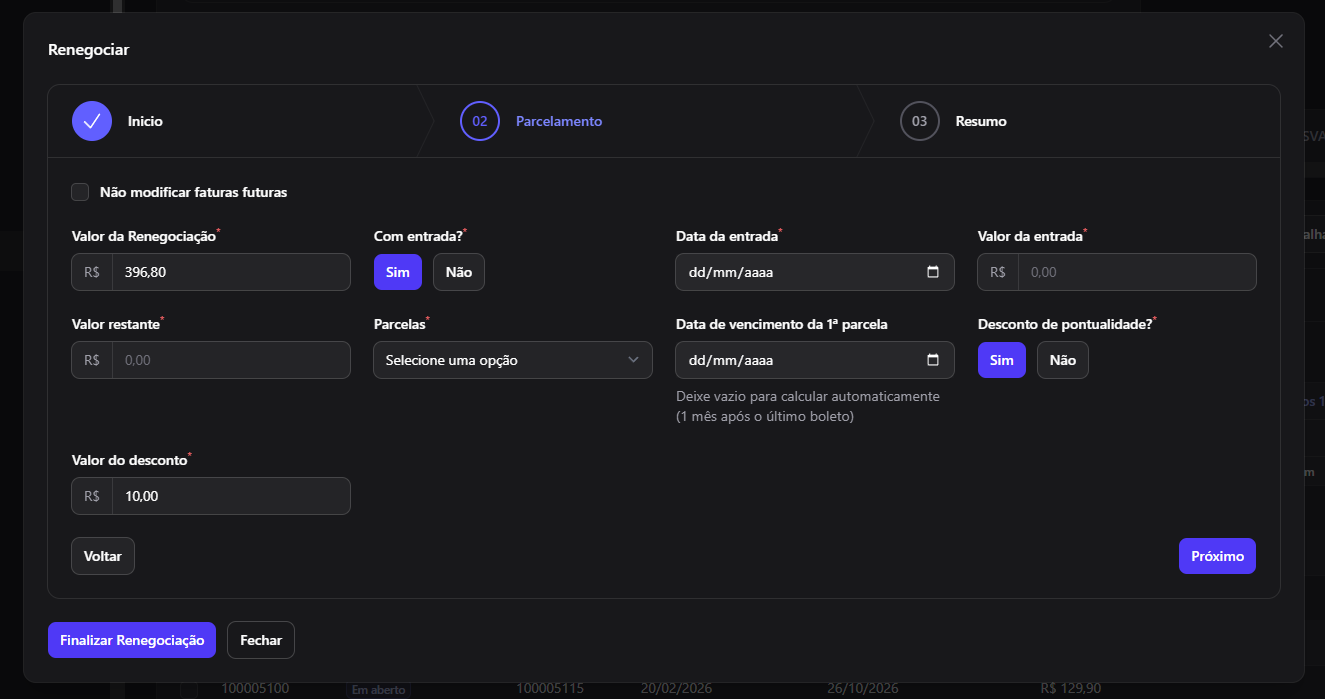This screenshot has width=1325, height=699.
Task: Click the 02 step circle icon
Action: click(x=480, y=121)
